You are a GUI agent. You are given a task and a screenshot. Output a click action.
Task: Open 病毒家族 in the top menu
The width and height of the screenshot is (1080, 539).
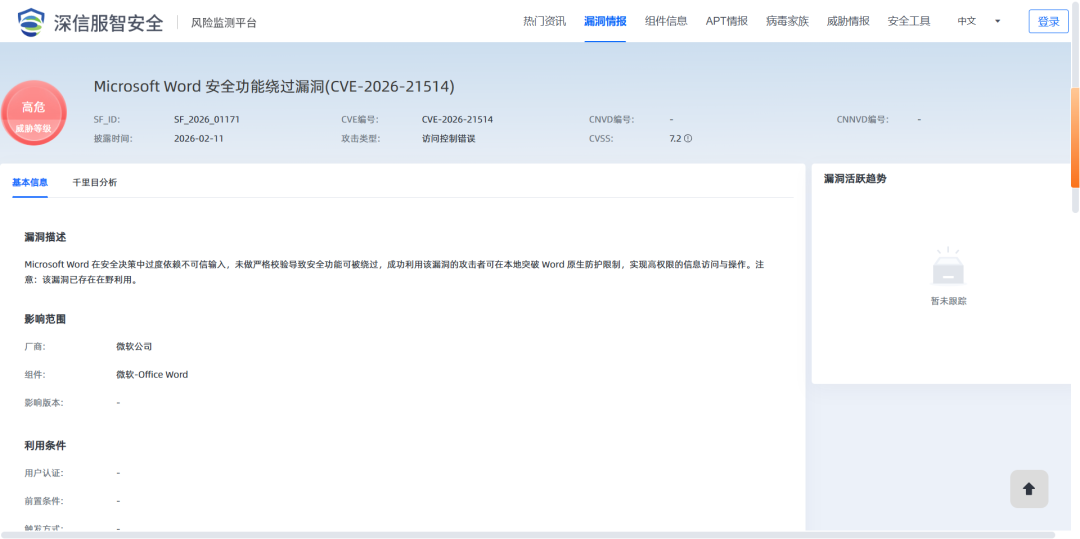pos(787,21)
